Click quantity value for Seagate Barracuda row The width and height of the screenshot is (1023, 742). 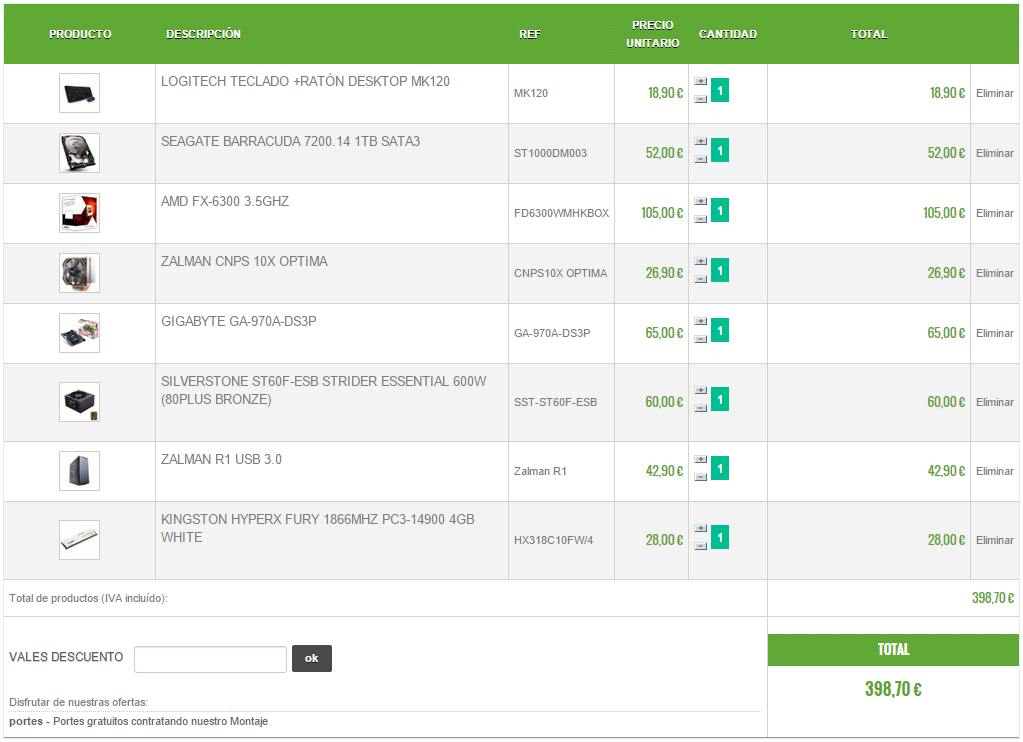720,150
